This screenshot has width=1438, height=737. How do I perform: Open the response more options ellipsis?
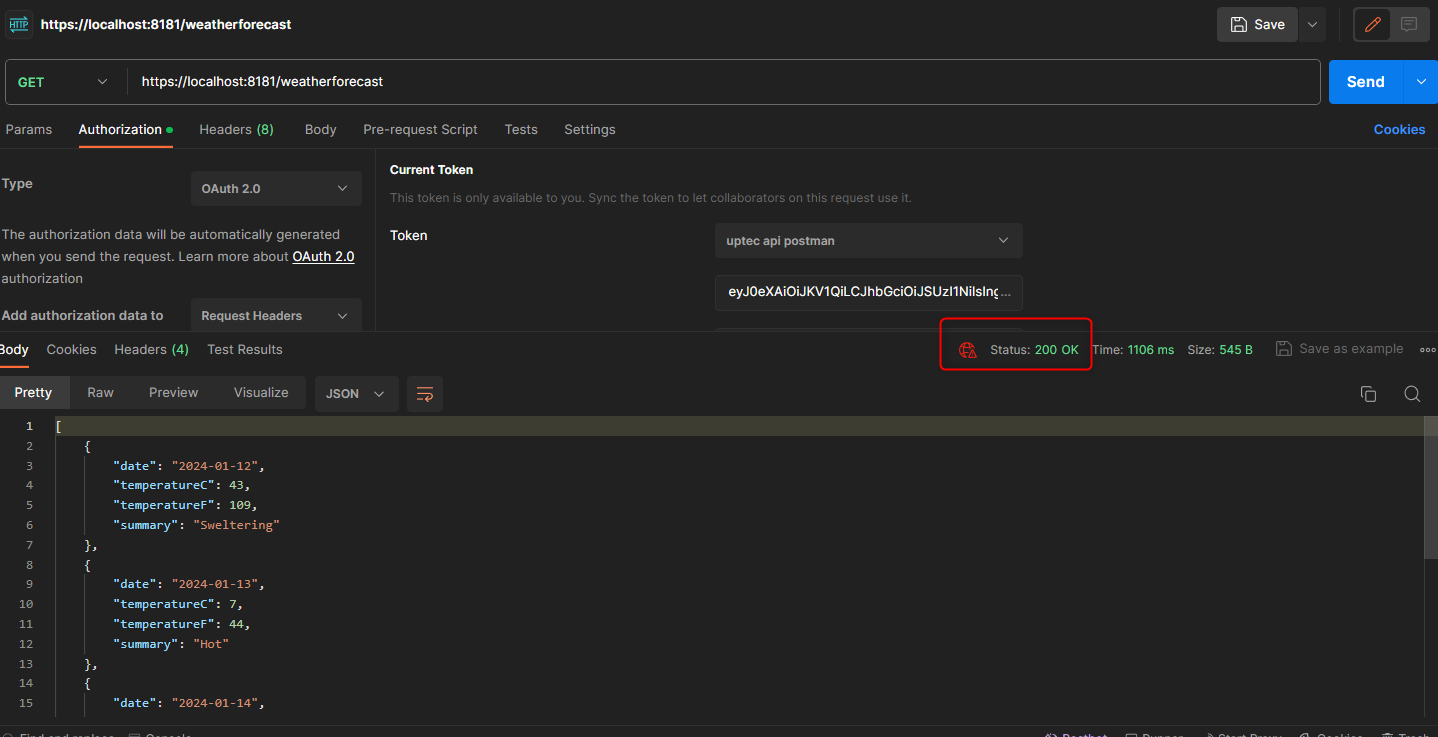click(x=1427, y=350)
